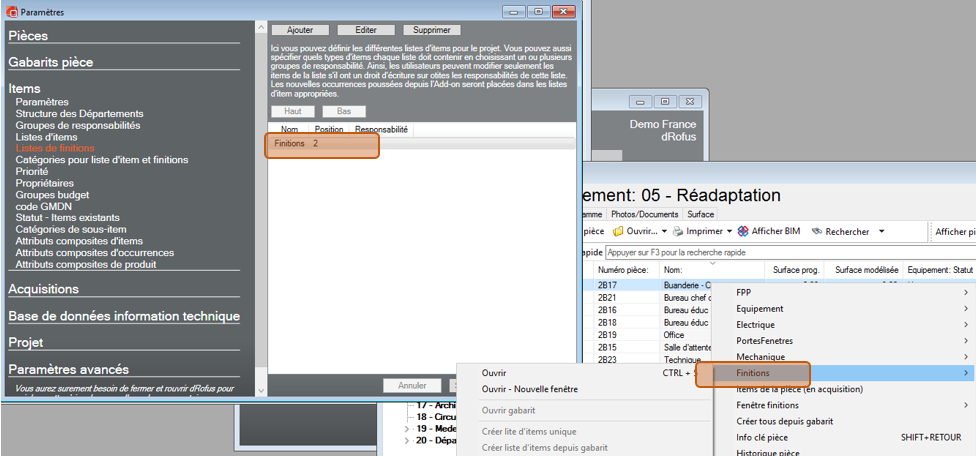Screen dimensions: 976x456
Task: Open the dropdown arrow next to Imprimer
Action: [729, 231]
